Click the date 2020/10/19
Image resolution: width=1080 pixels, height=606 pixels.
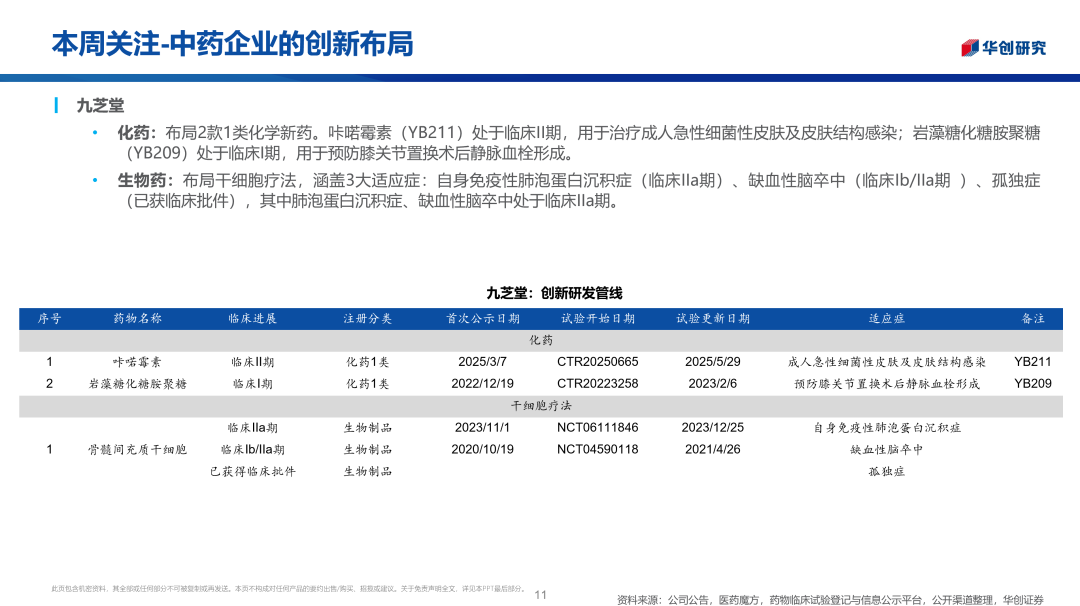pyautogui.click(x=483, y=449)
